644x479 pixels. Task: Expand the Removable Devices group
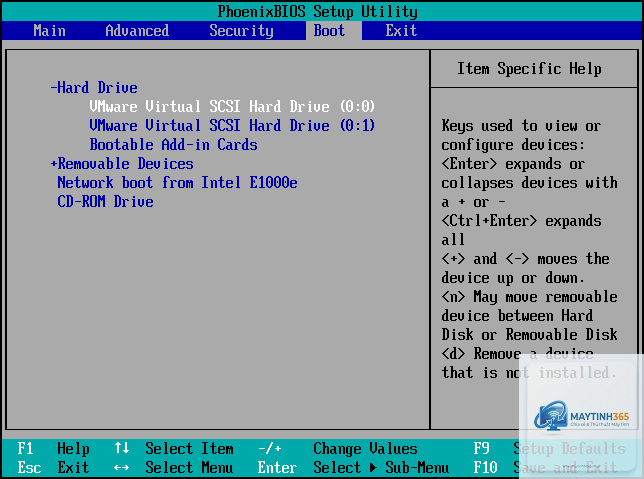[122, 164]
